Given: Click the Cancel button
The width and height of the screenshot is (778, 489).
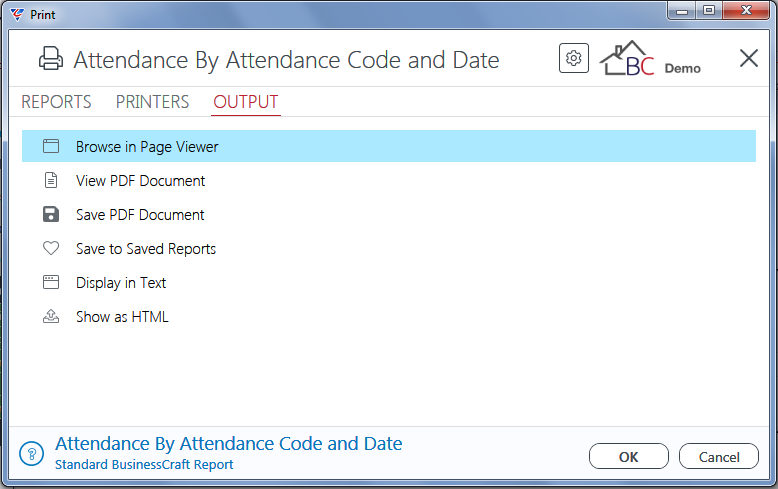Looking at the screenshot, I should (x=719, y=456).
